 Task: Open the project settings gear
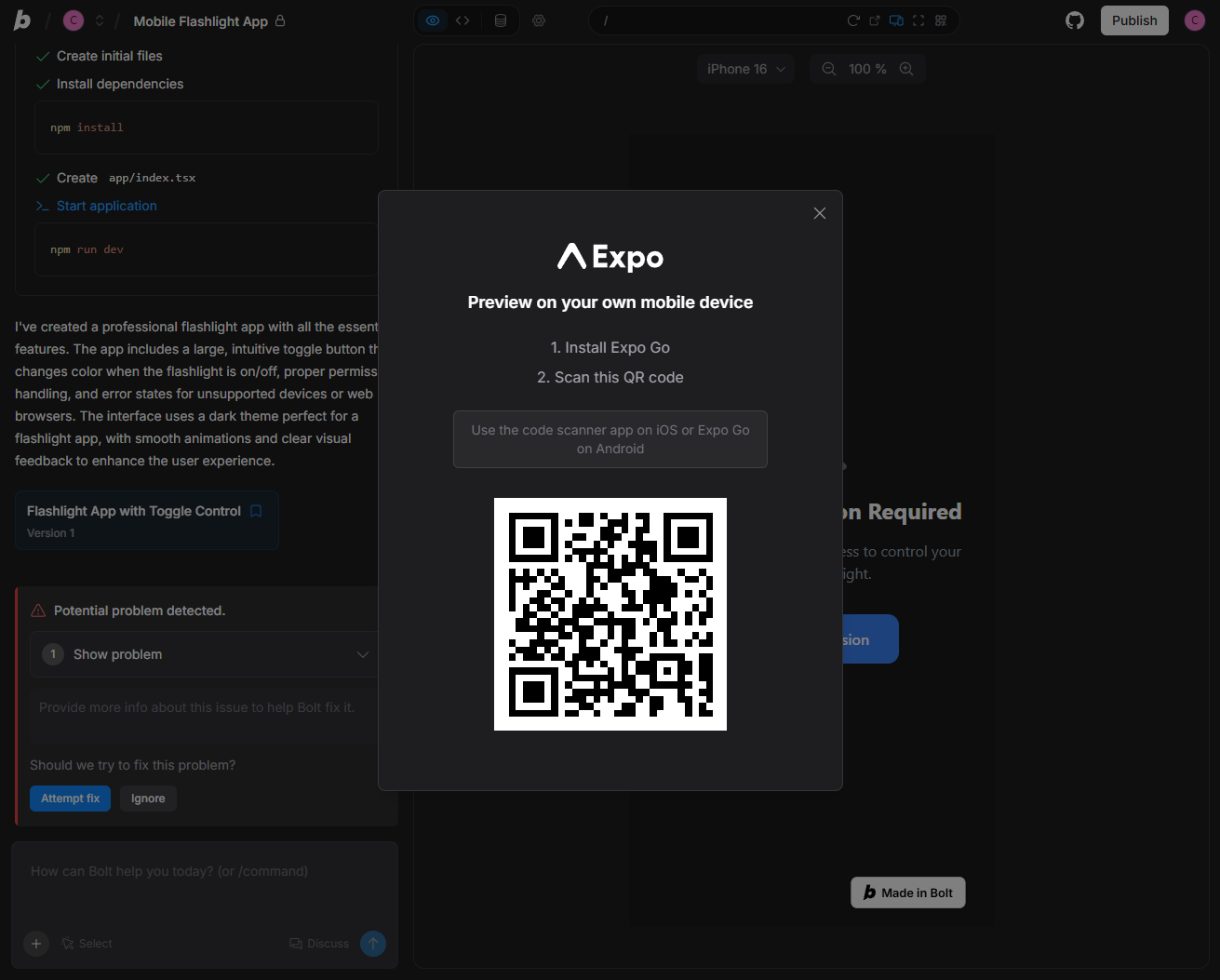point(537,20)
